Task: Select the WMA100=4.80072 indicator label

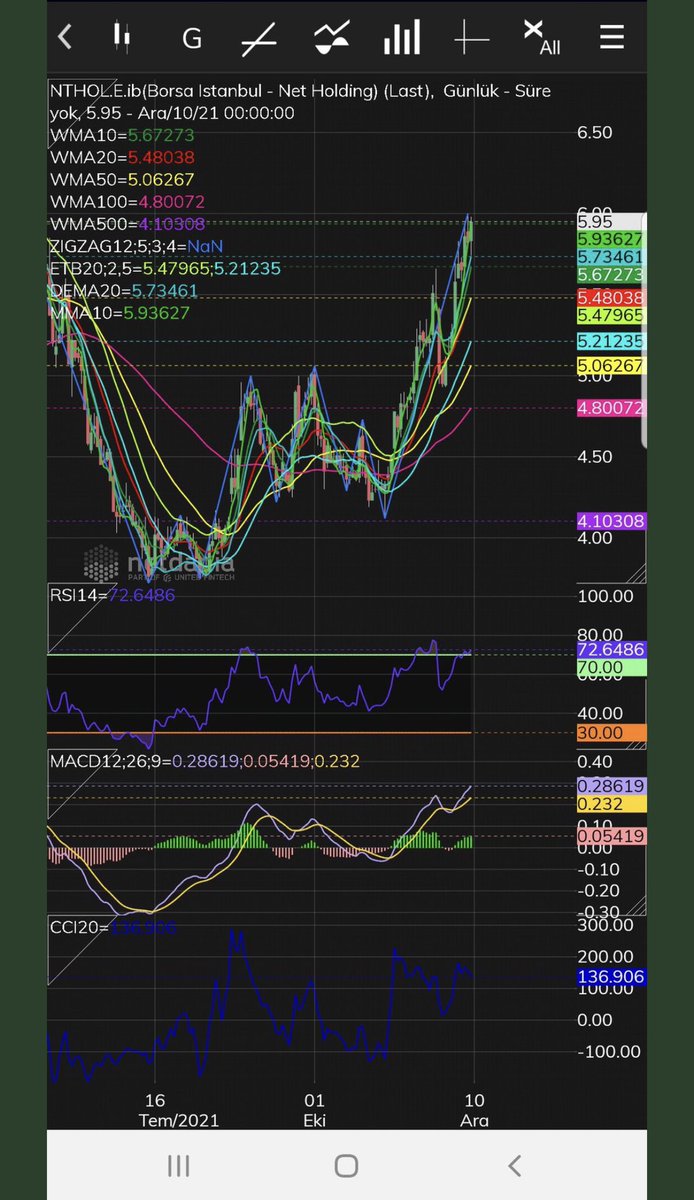Action: click(x=127, y=202)
